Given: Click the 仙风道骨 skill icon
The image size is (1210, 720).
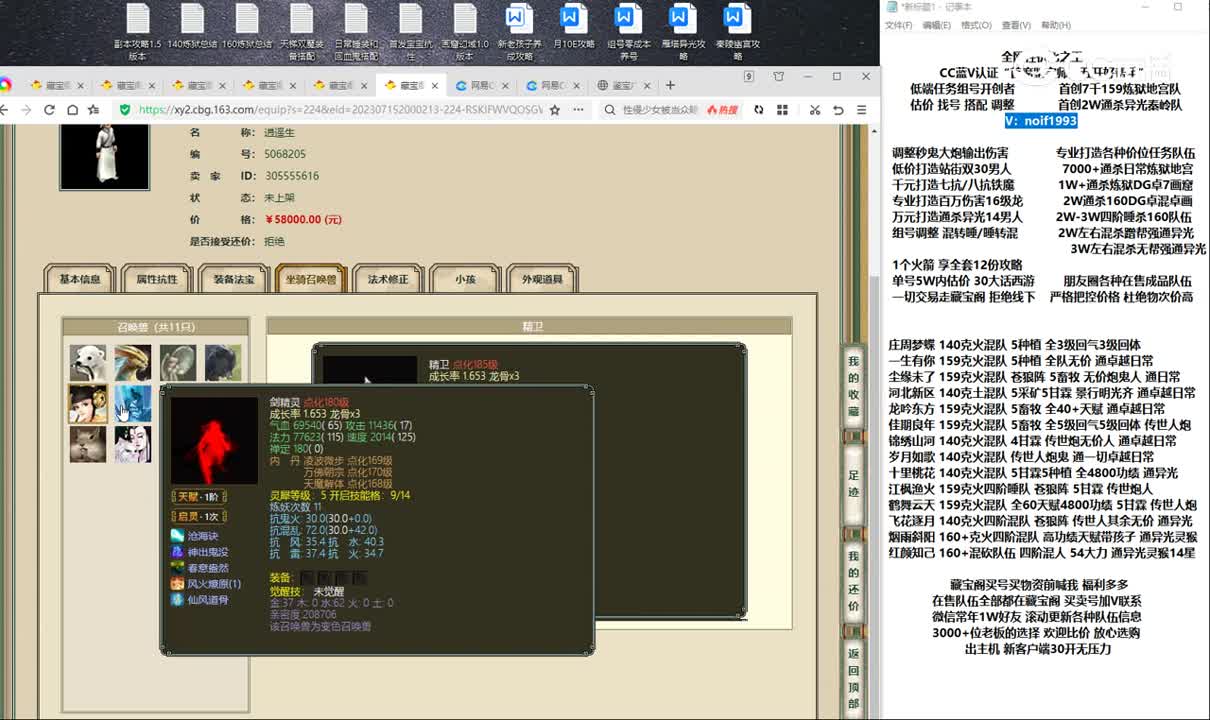Looking at the screenshot, I should [178, 600].
